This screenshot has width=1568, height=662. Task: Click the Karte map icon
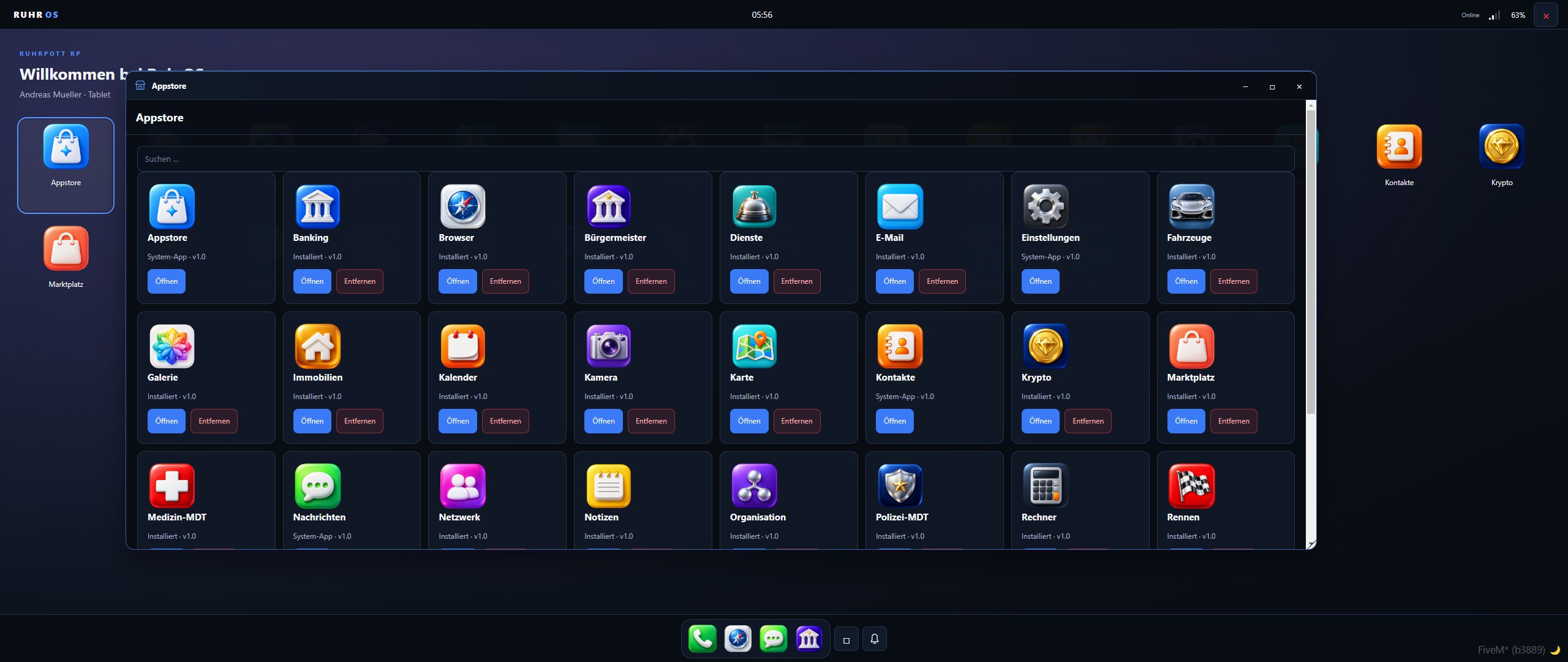[754, 346]
